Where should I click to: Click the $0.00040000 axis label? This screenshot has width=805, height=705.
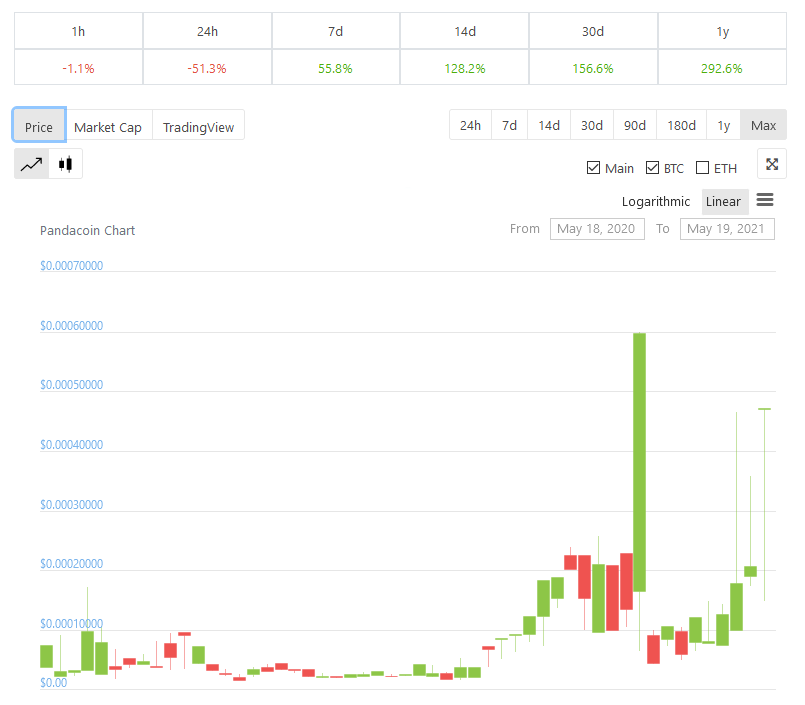point(71,445)
